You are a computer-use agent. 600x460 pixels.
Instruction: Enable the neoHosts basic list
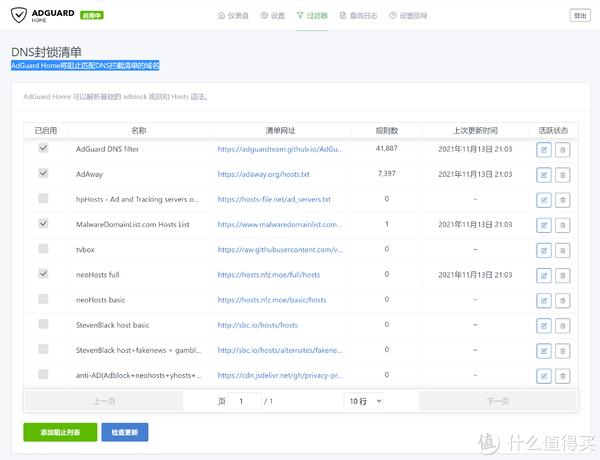43,299
